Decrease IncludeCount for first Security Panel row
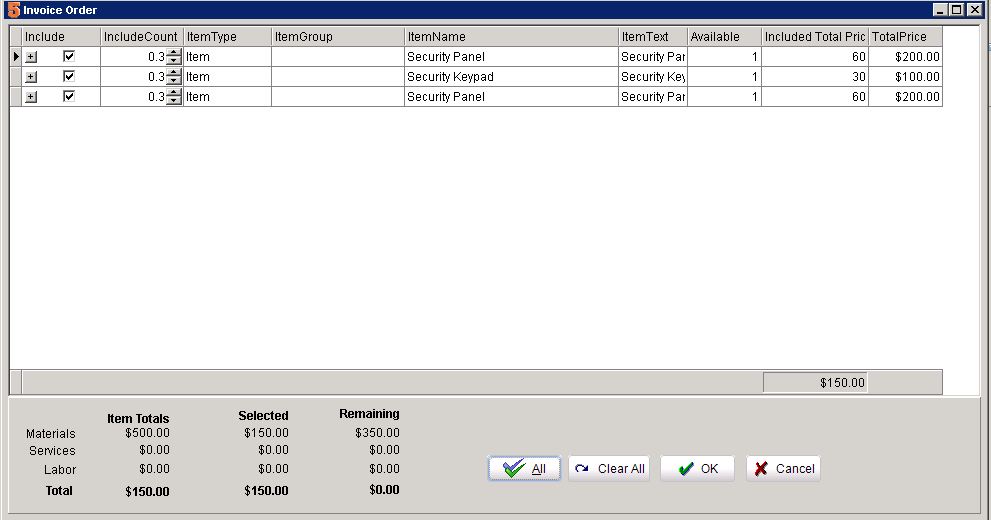The height and width of the screenshot is (520, 991). 174,61
